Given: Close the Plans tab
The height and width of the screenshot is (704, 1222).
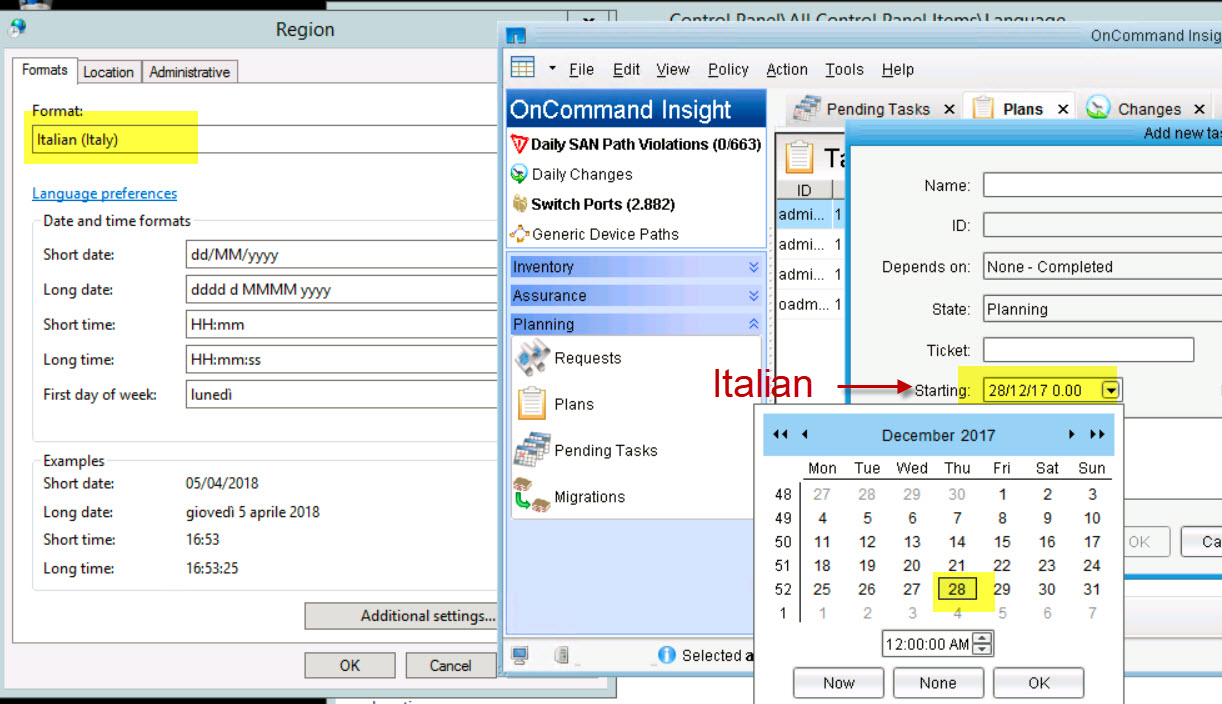Looking at the screenshot, I should 1063,109.
